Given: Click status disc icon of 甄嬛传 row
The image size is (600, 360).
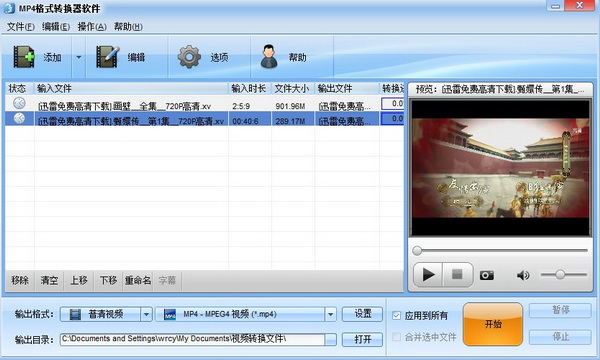Looking at the screenshot, I should pos(19,118).
